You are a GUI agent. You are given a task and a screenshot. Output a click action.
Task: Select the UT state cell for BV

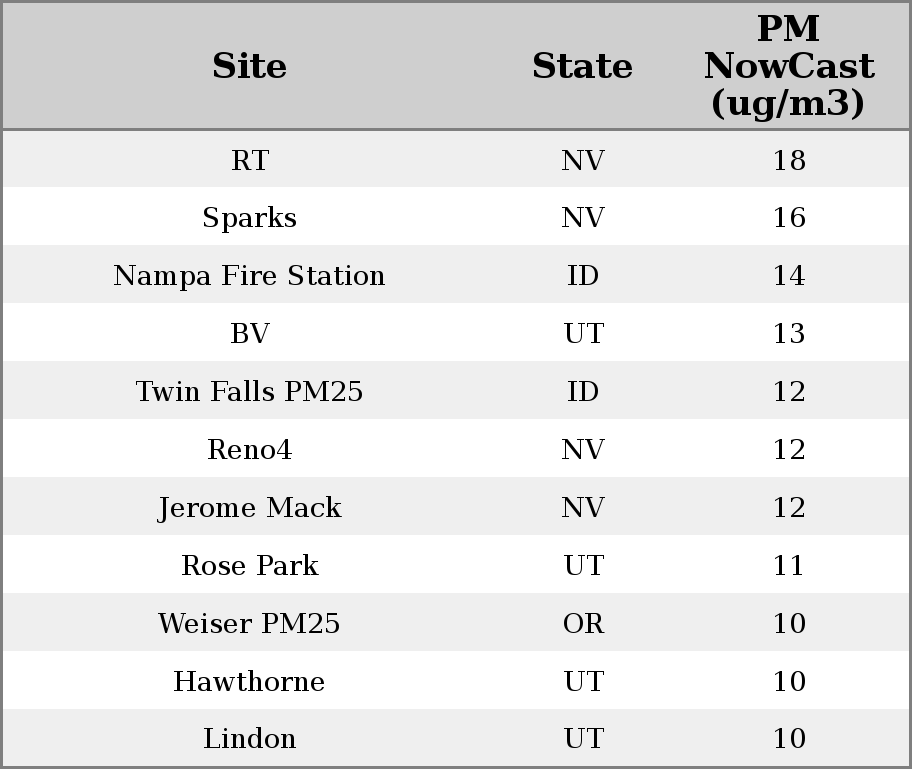(583, 334)
